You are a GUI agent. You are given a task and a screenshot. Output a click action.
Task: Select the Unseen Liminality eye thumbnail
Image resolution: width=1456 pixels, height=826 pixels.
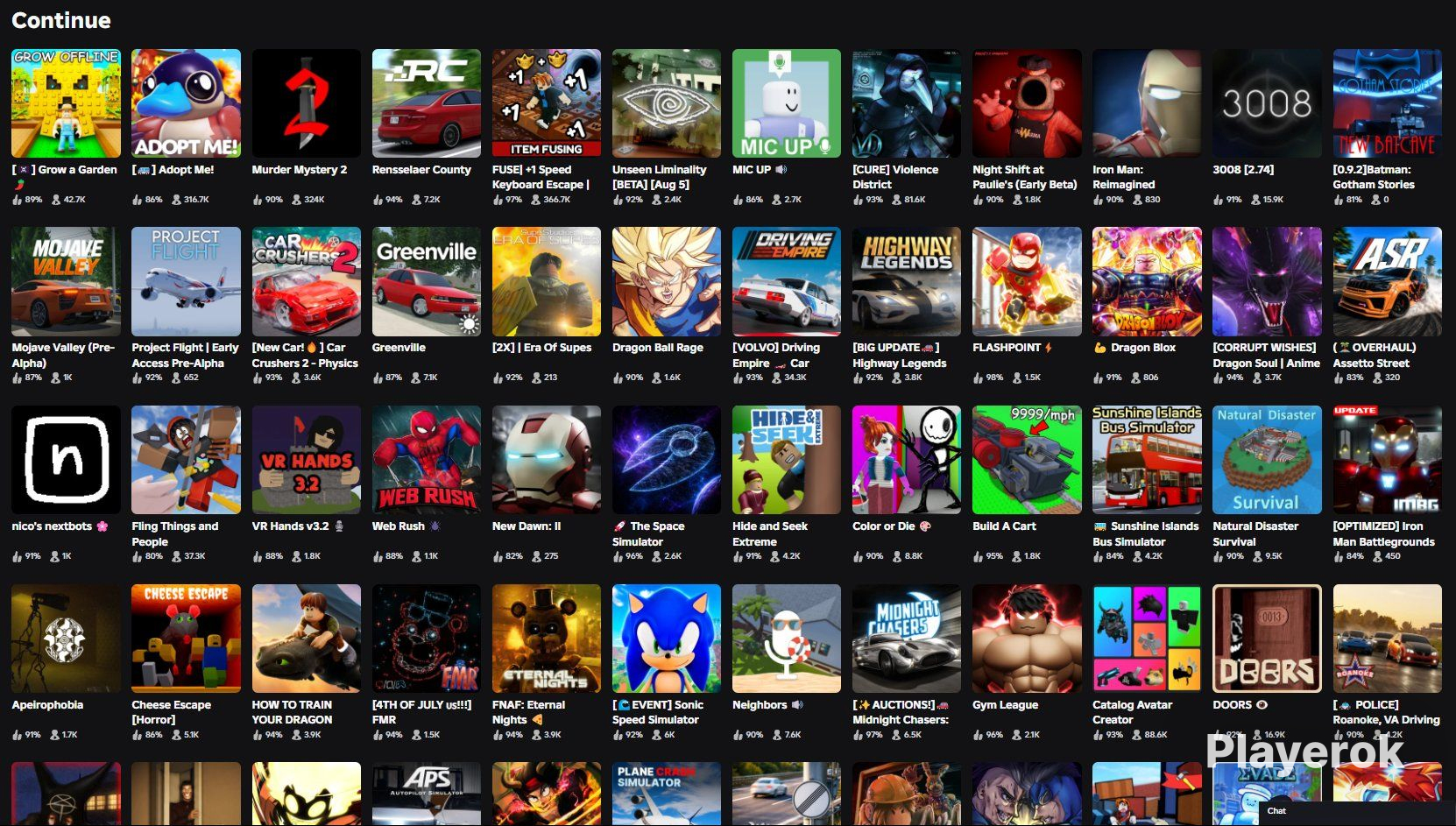coord(666,103)
